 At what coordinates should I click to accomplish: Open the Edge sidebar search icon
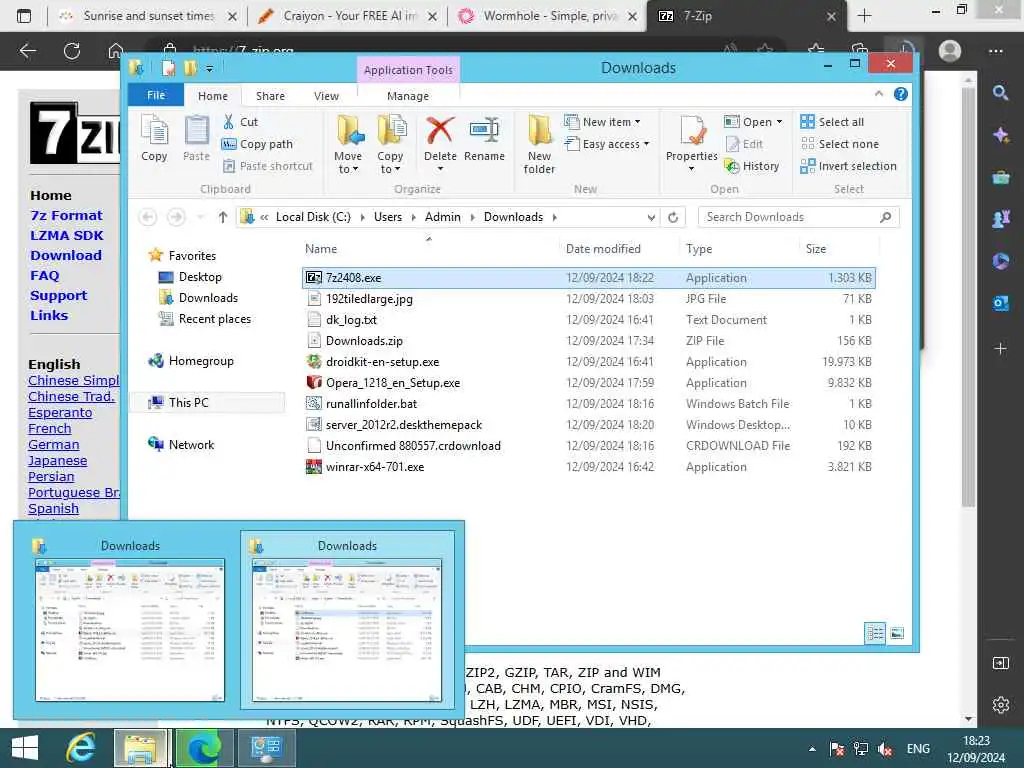(x=1000, y=93)
